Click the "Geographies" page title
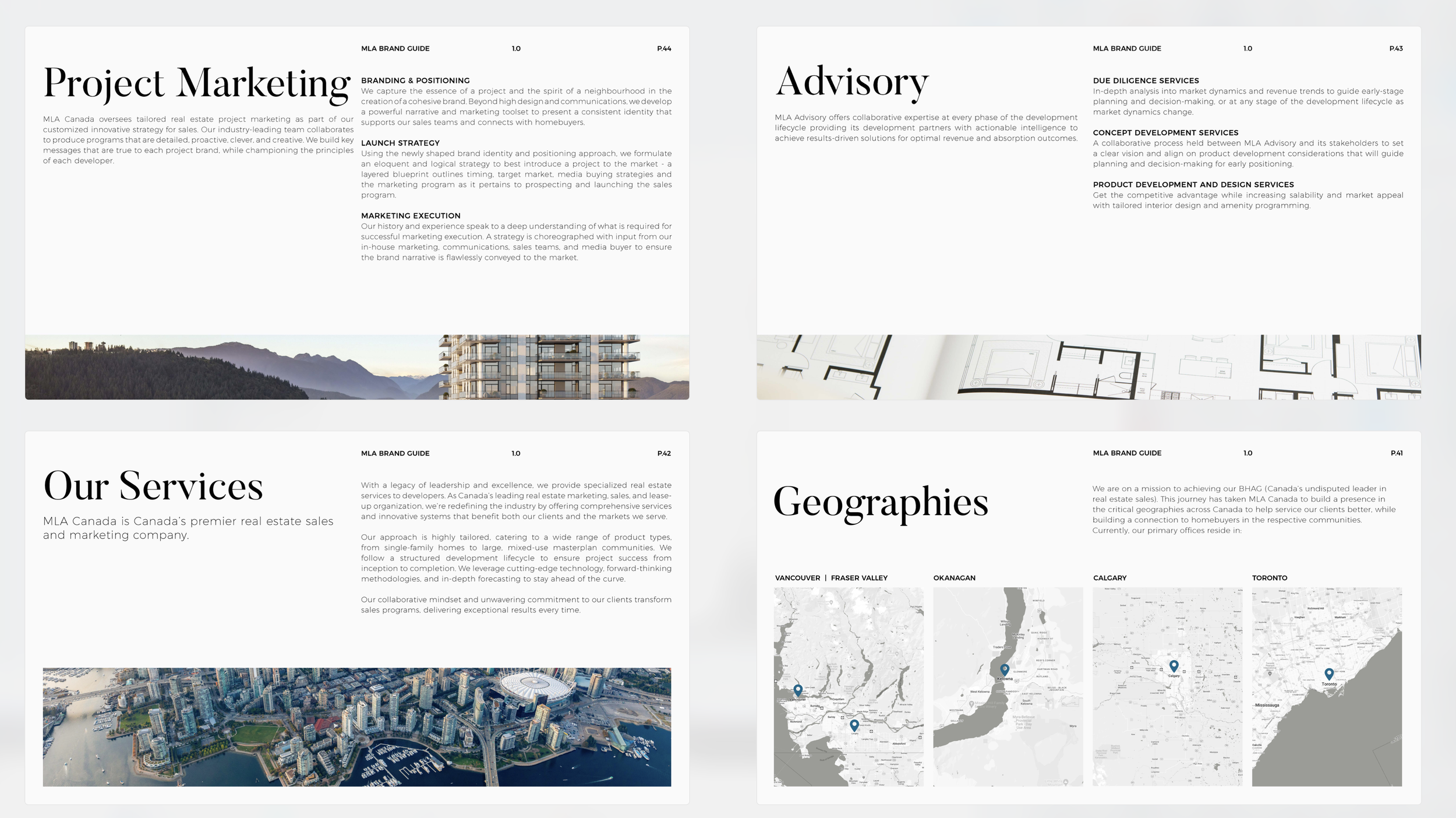This screenshot has height=818, width=1456. coord(881,503)
